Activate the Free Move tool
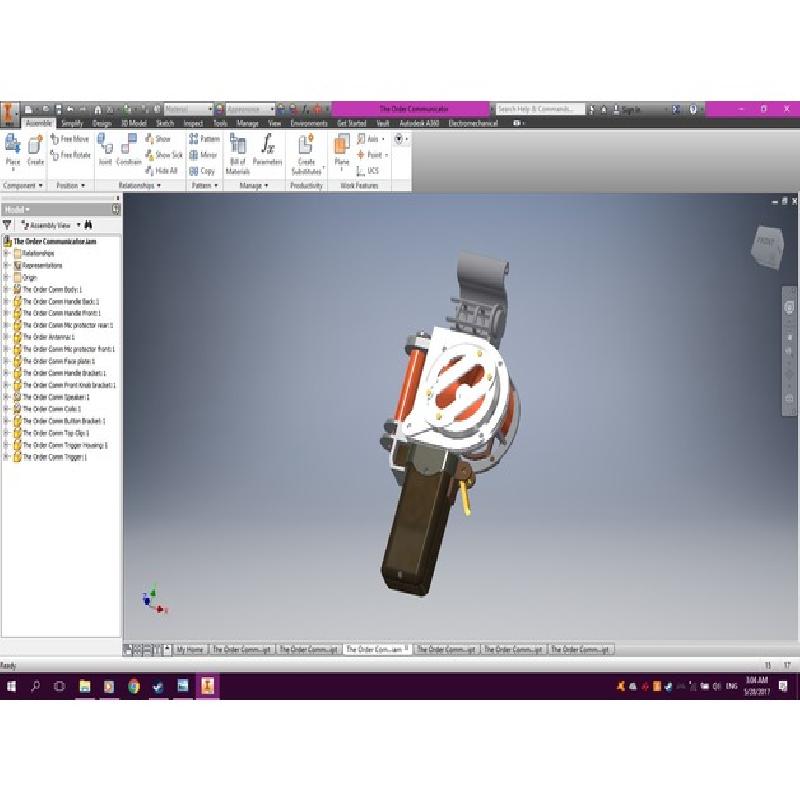 point(70,139)
